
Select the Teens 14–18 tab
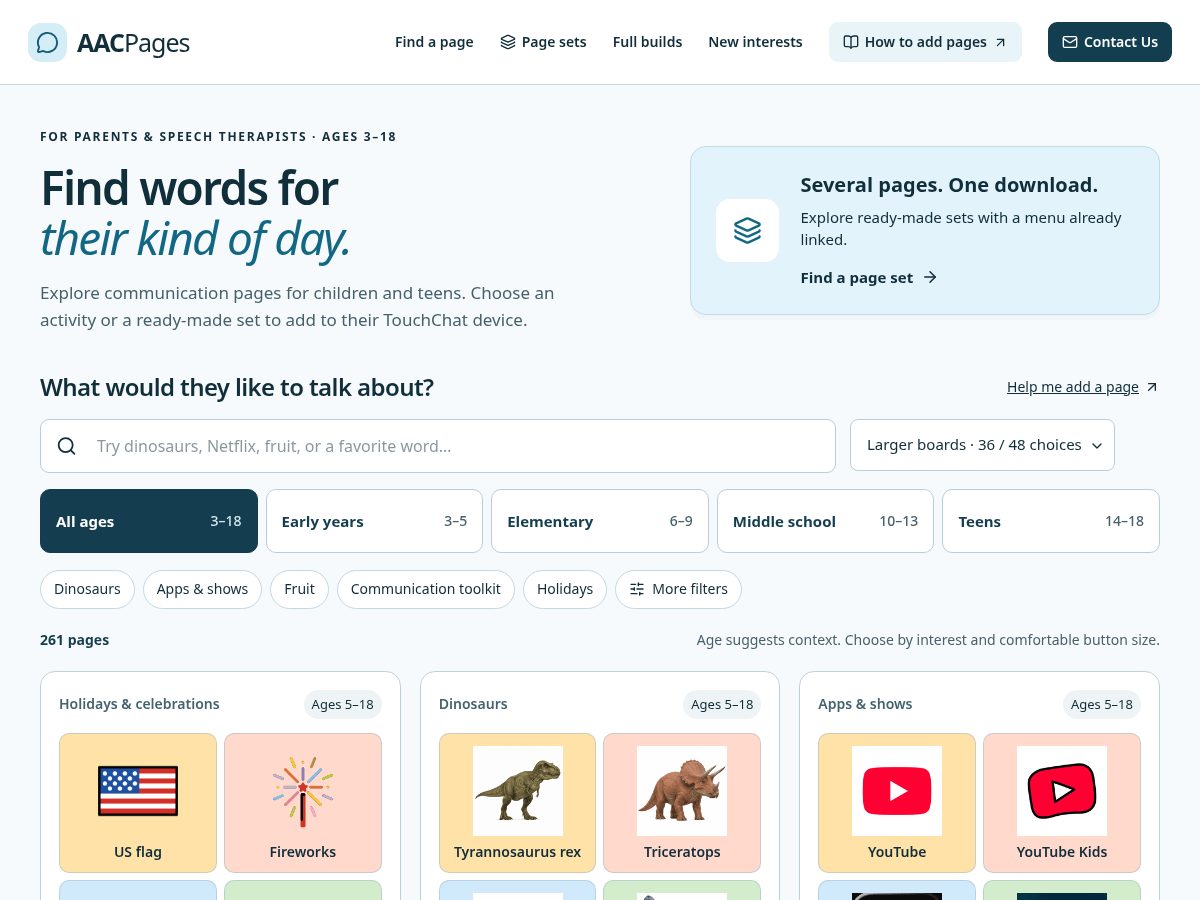[1051, 521]
